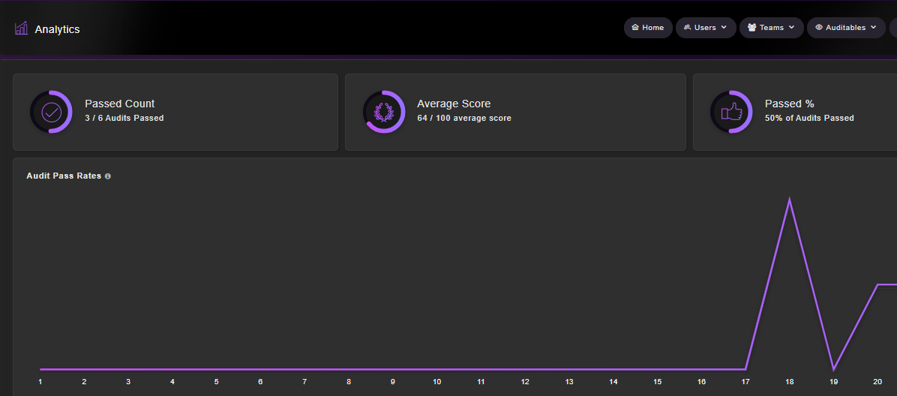Select the chart peak at day 18

pyautogui.click(x=789, y=200)
